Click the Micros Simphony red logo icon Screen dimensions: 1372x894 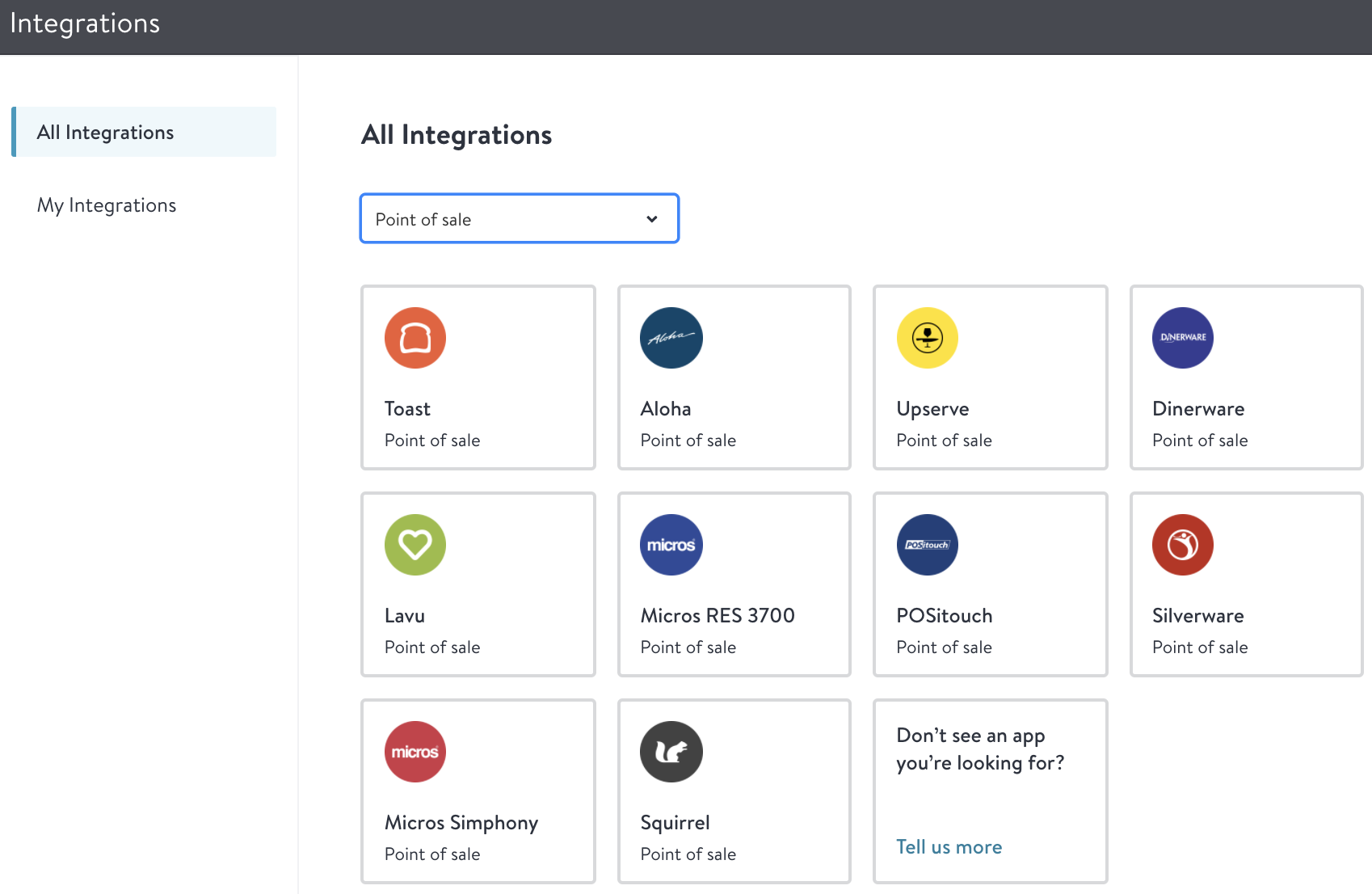(x=415, y=752)
